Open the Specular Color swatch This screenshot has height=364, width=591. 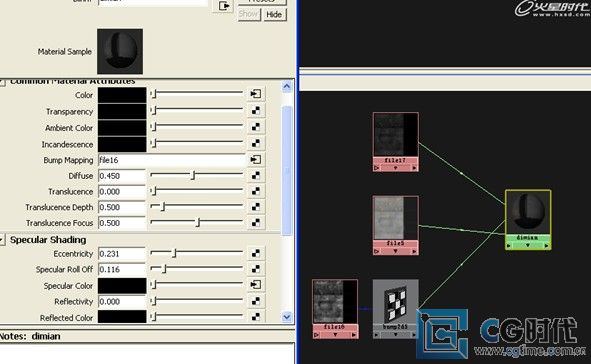[x=122, y=286]
